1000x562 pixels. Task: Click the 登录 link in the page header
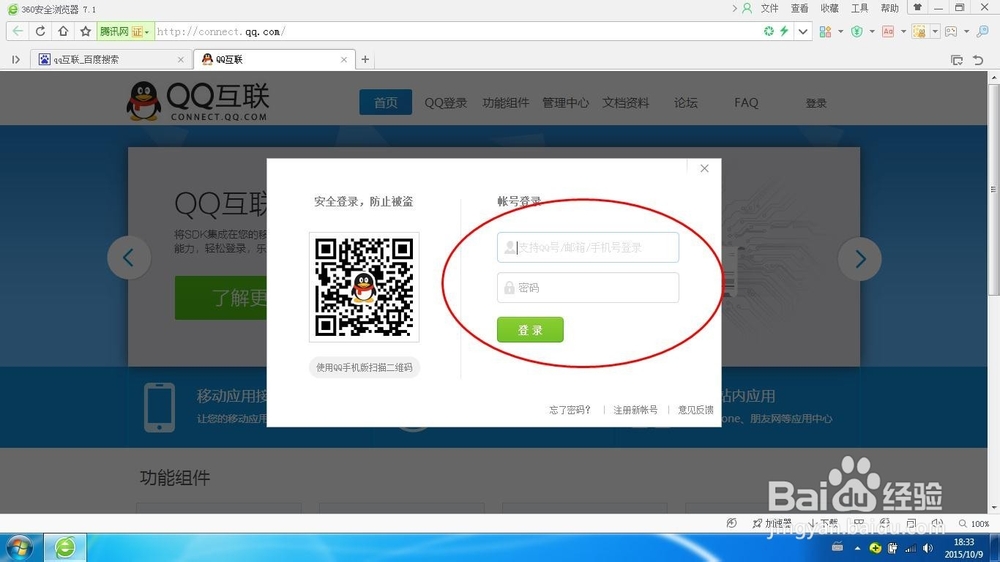click(x=816, y=103)
